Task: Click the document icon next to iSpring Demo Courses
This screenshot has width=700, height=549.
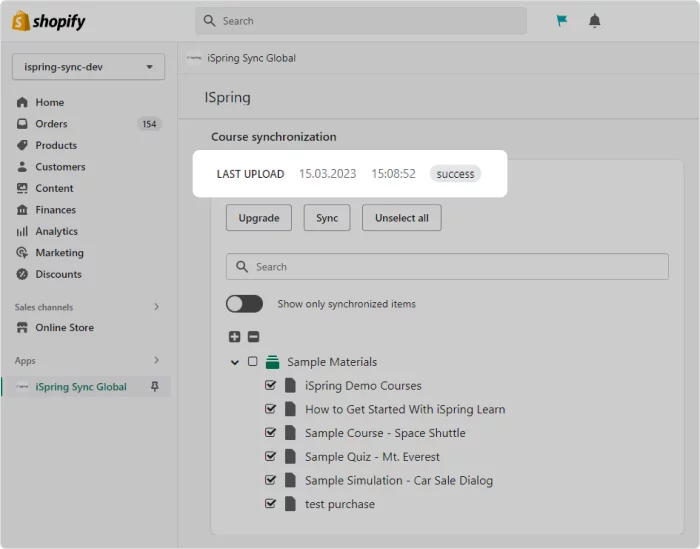Action: [x=290, y=385]
